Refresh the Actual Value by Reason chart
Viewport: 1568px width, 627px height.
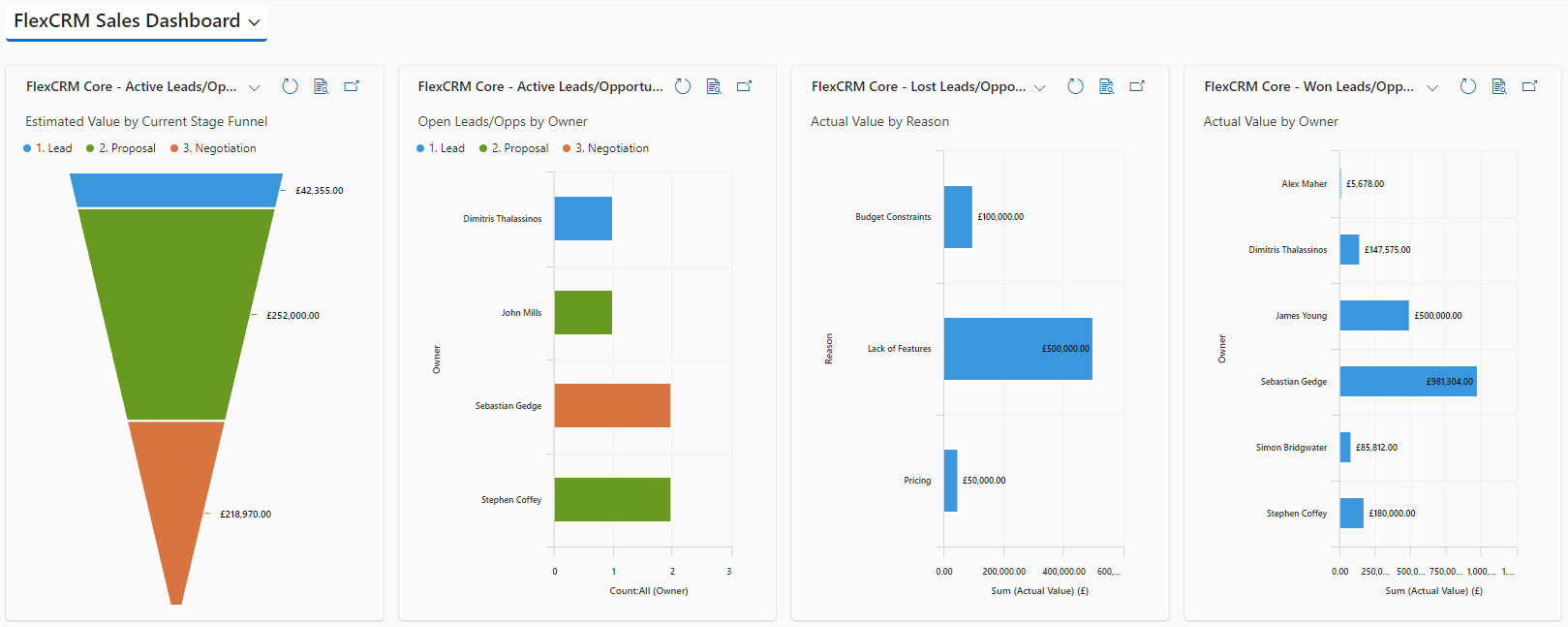[1075, 86]
